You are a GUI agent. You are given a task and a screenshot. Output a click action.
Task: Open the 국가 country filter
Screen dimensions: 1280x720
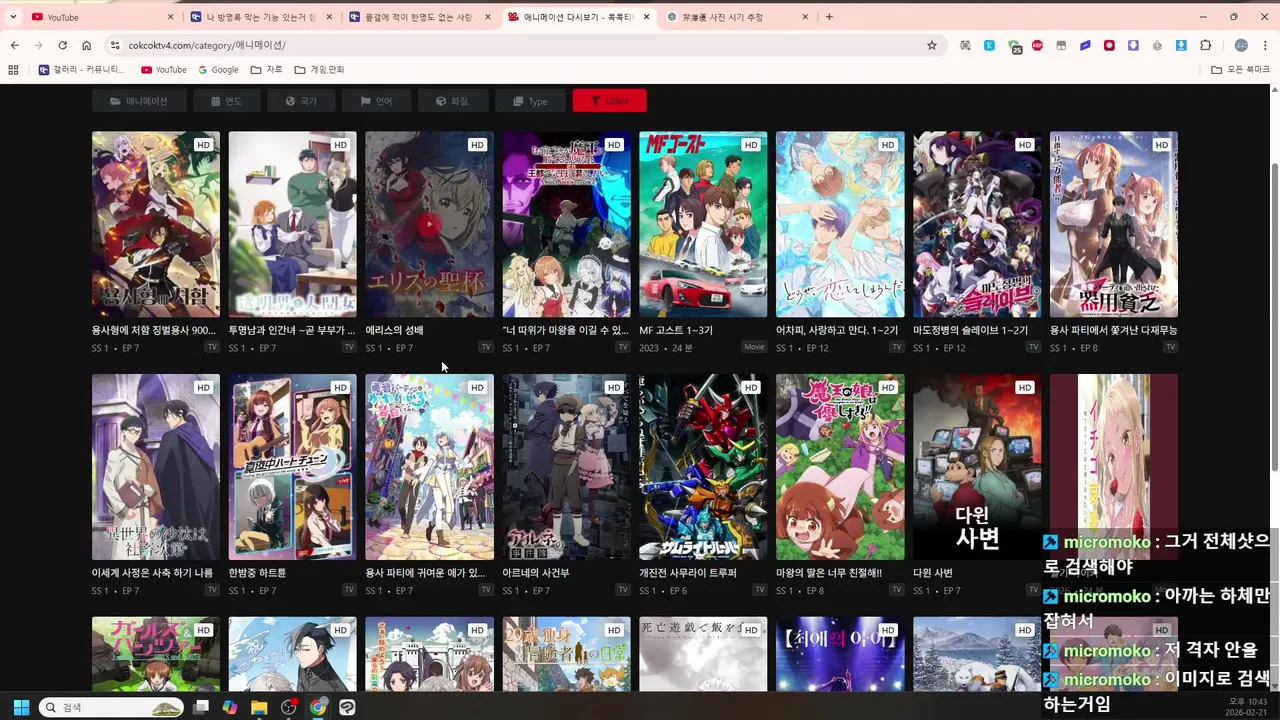point(301,101)
